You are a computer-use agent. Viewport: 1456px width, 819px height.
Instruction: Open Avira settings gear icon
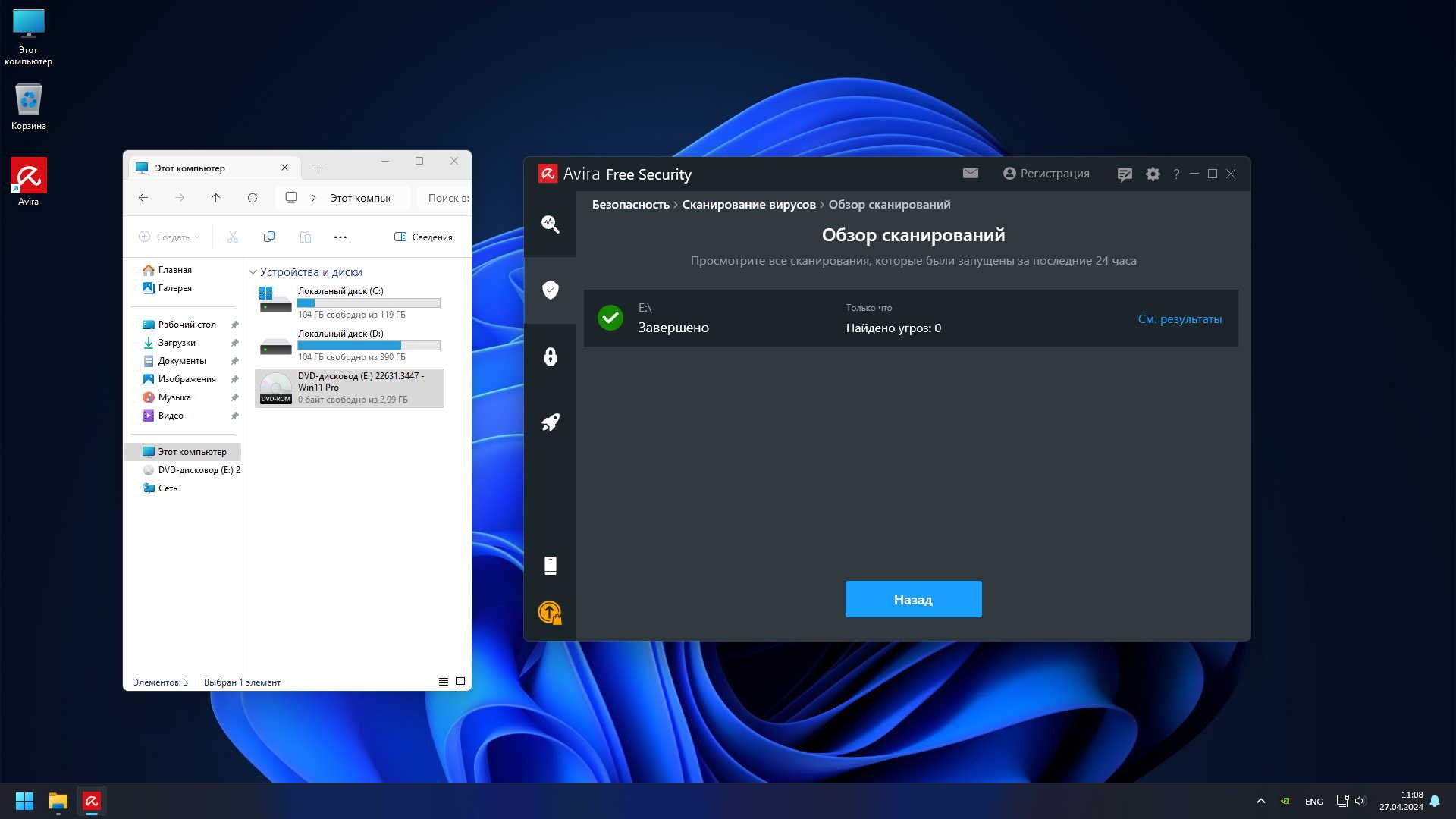(1153, 174)
